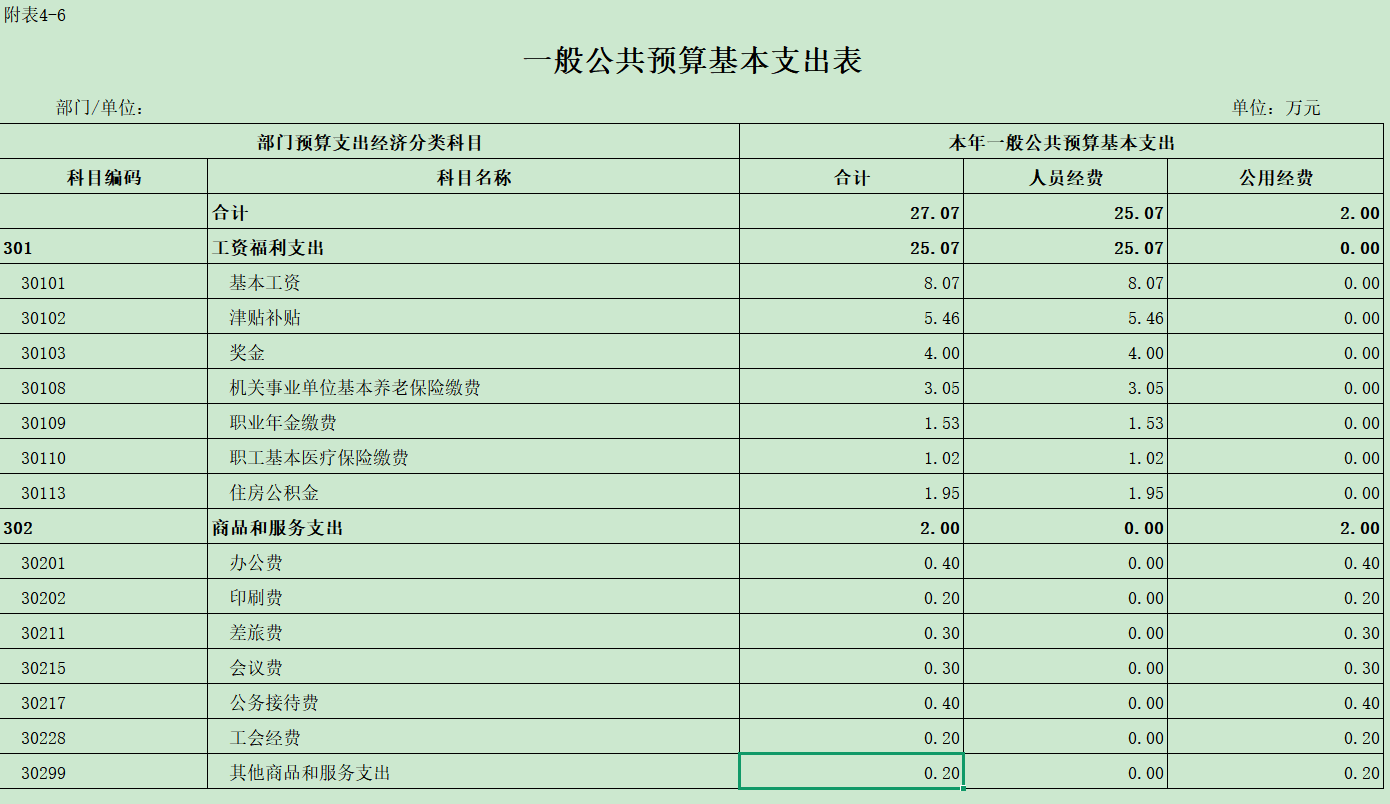Click the code cell 30103

(x=104, y=352)
